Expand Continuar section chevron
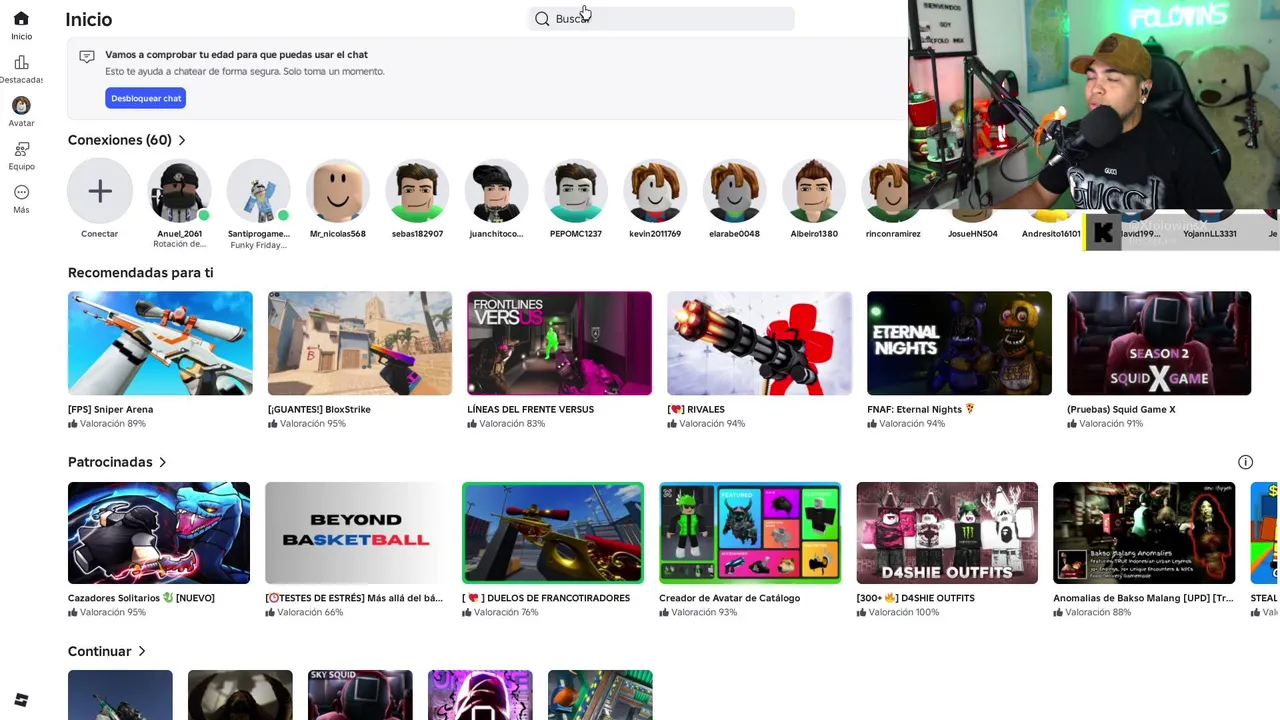 pos(142,651)
